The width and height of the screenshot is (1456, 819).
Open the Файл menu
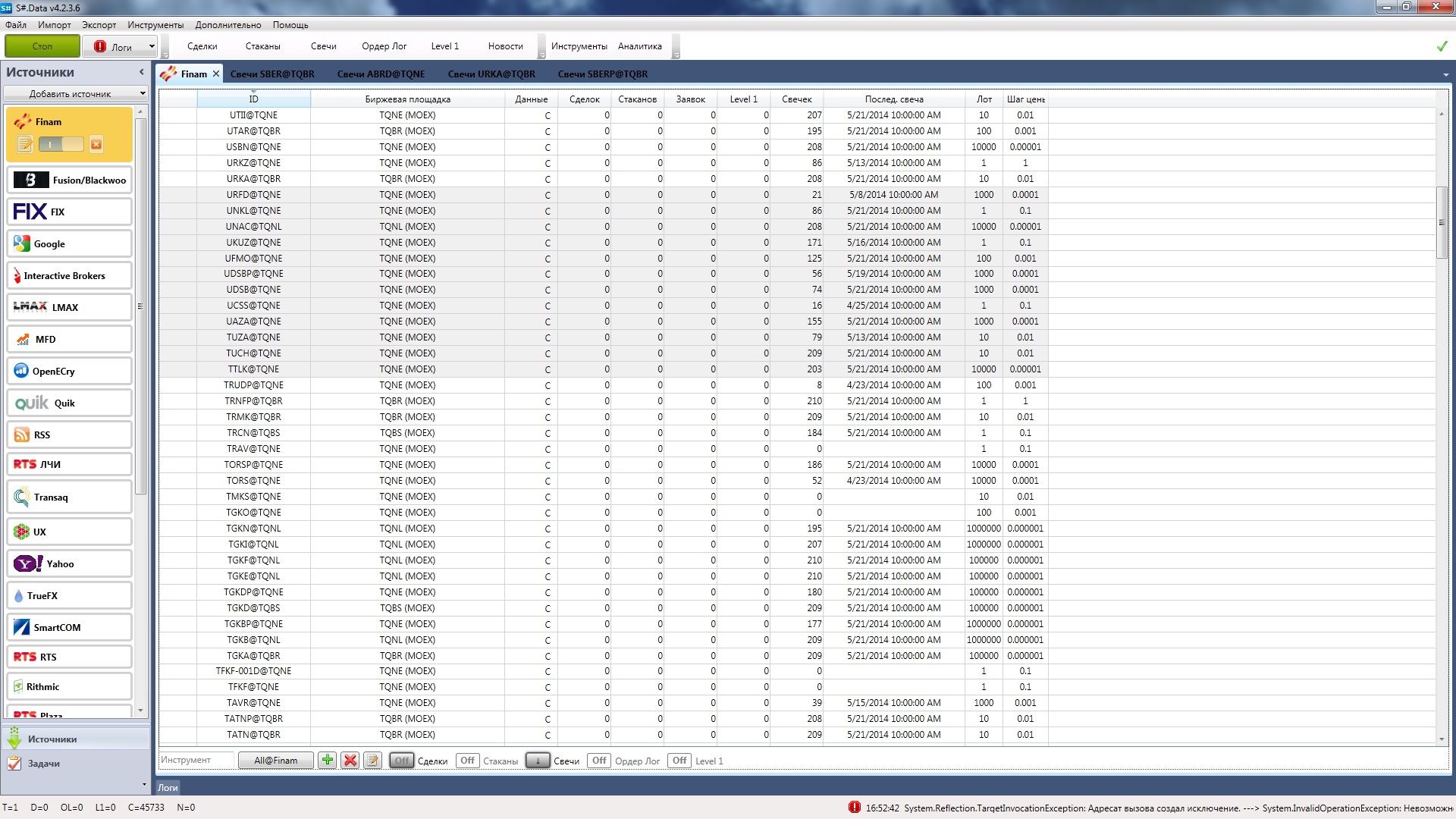tap(16, 25)
